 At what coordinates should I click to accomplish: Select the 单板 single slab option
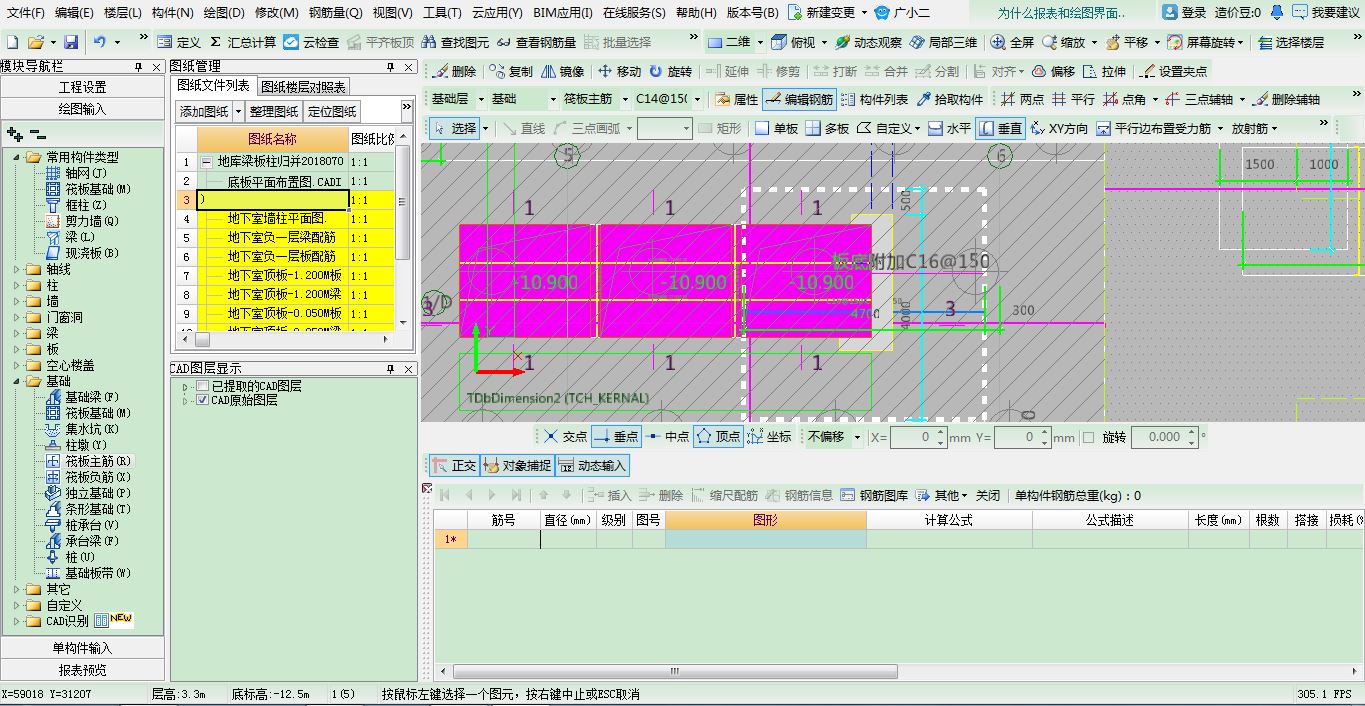click(x=776, y=128)
